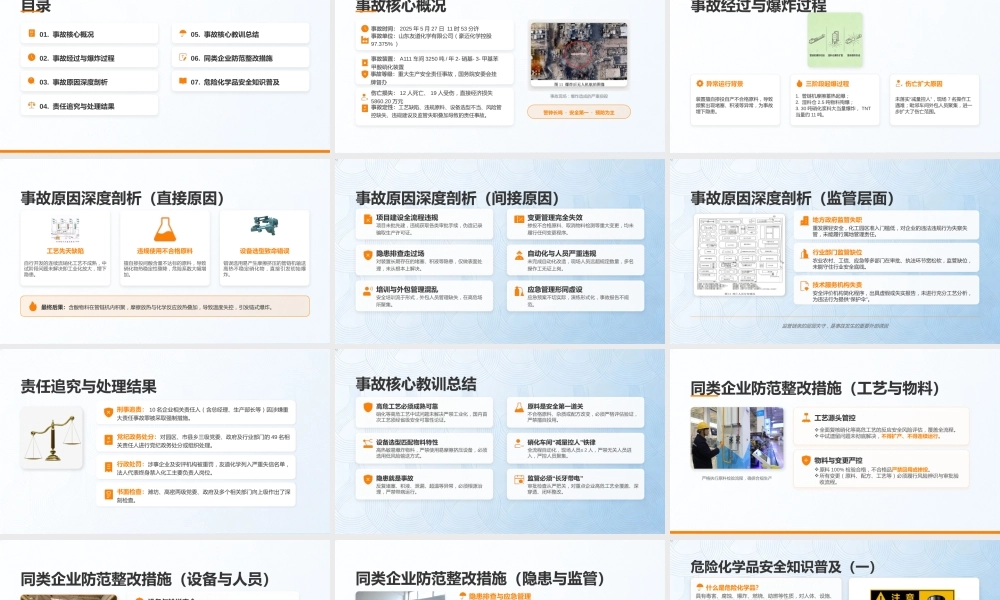
Task: Click the 隐患排查与应急管理 label
Action: pyautogui.click(x=499, y=596)
